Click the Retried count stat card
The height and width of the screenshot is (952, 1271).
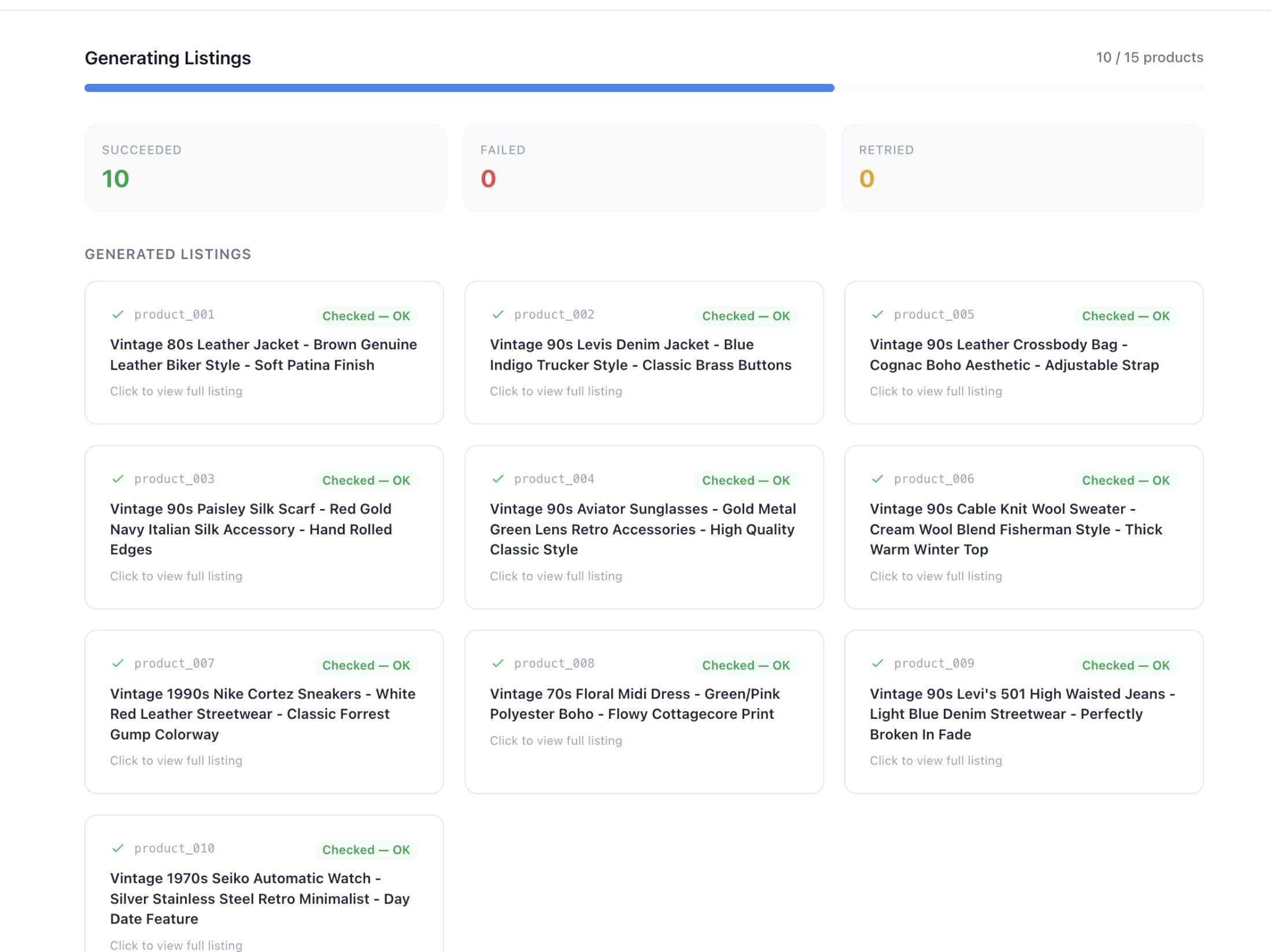tap(1022, 168)
